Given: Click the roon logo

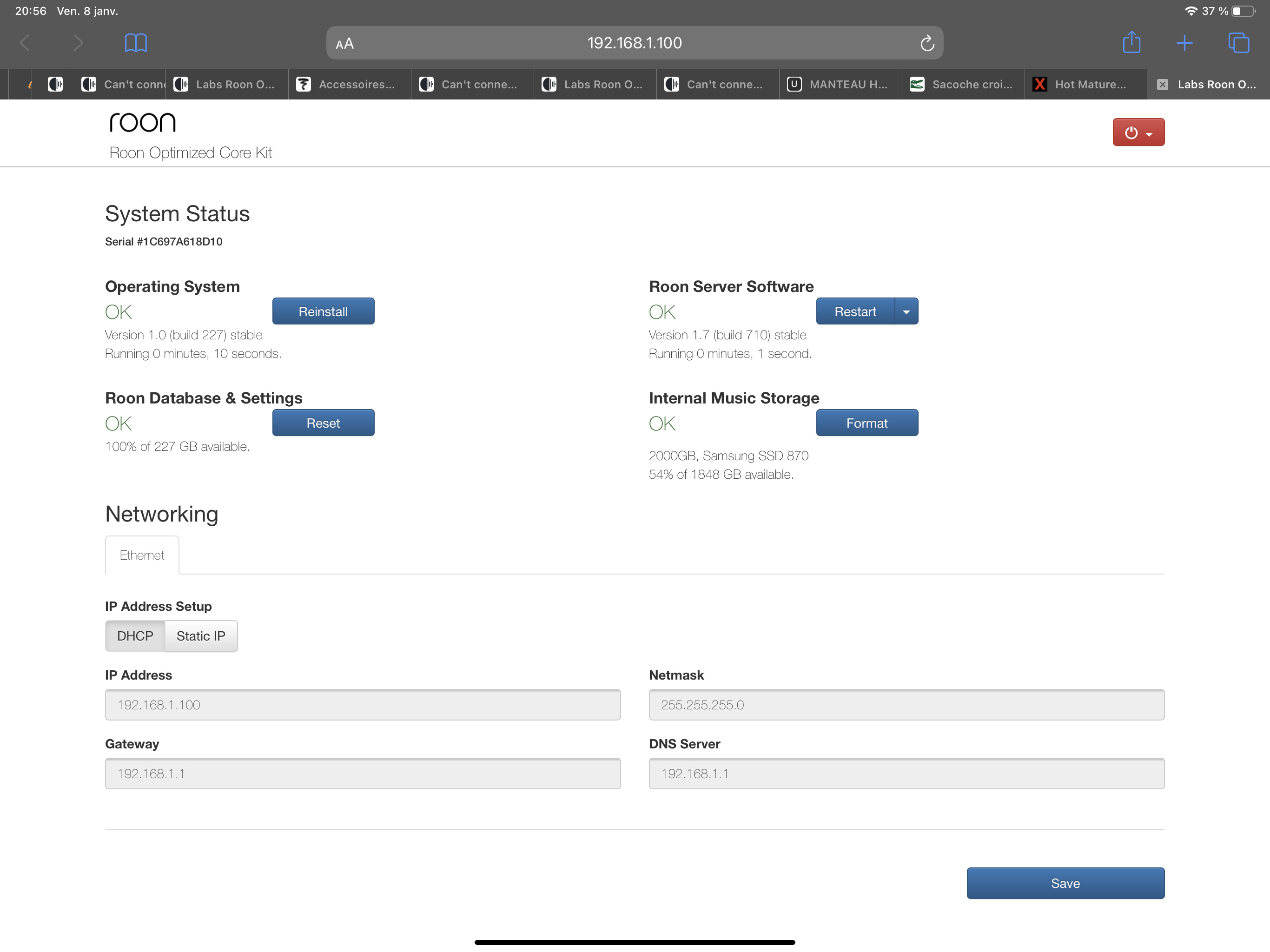Looking at the screenshot, I should [142, 122].
